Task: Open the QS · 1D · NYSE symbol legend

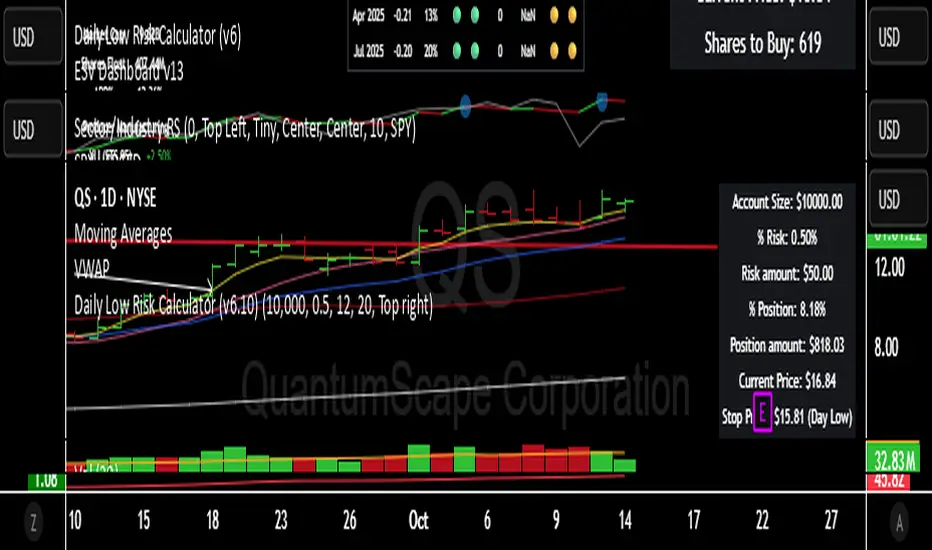Action: pyautogui.click(x=115, y=198)
